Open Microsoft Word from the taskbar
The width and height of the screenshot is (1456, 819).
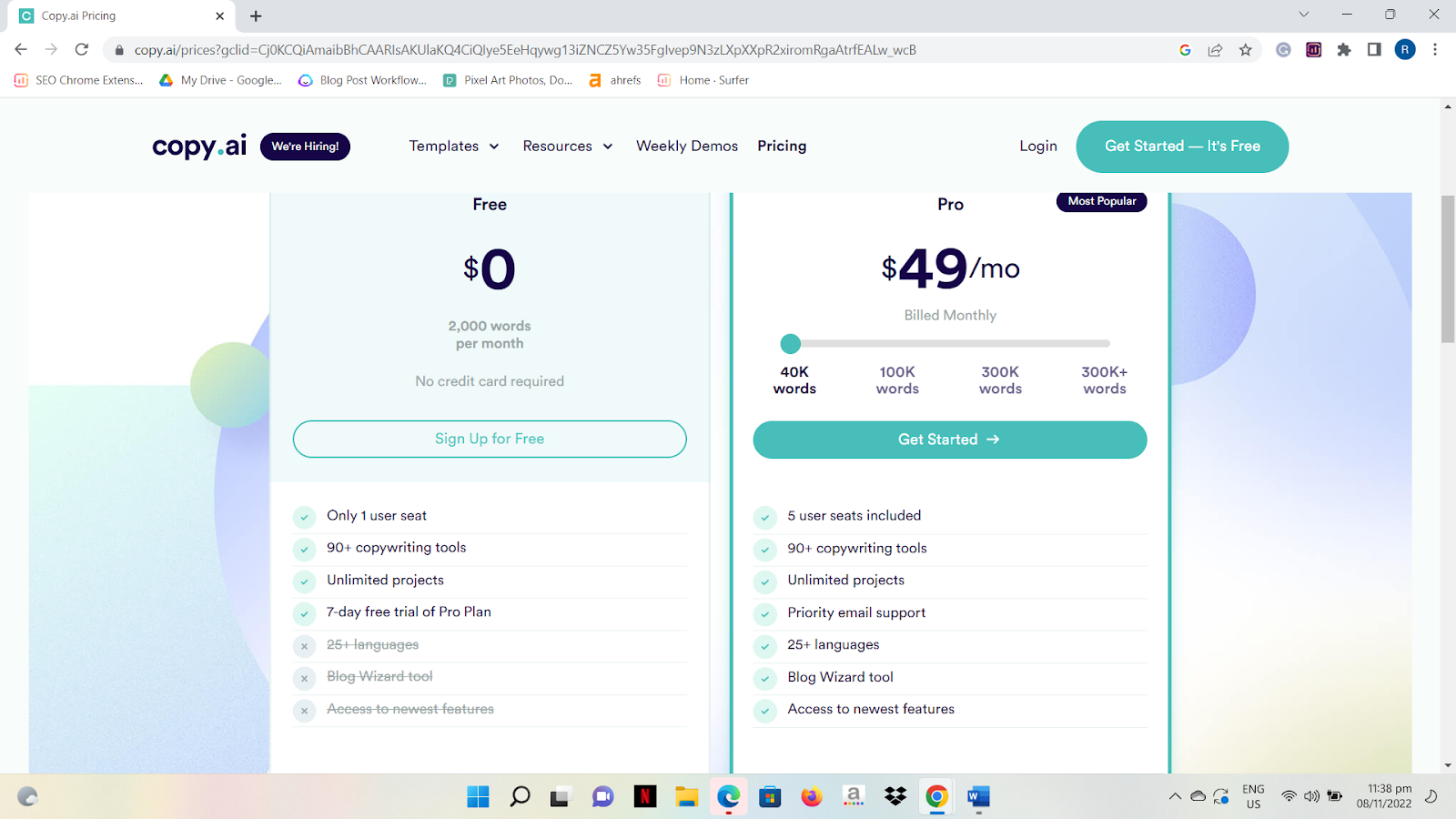click(x=978, y=797)
